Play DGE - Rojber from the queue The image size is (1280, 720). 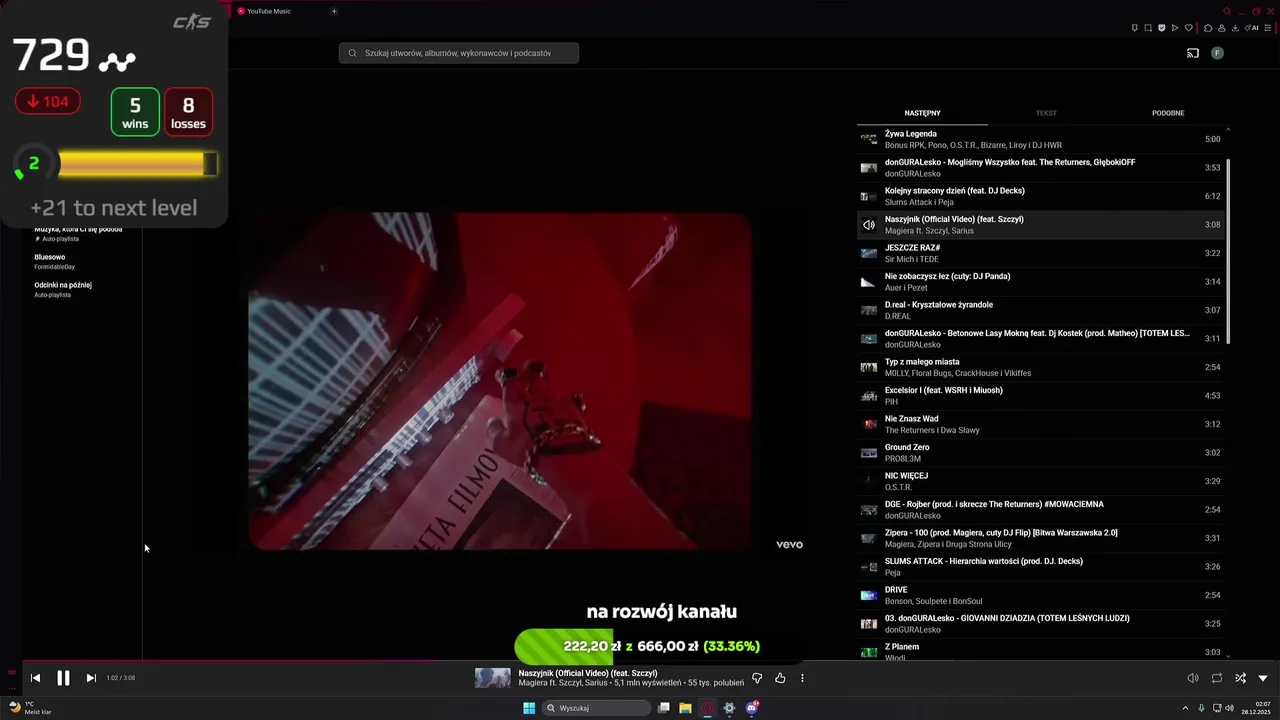point(1040,510)
